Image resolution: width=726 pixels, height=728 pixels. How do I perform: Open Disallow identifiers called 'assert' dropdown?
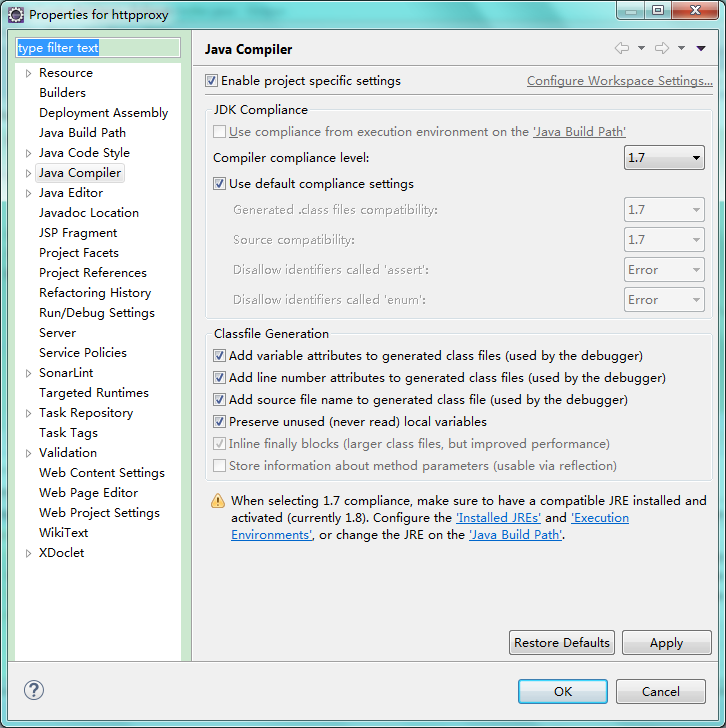[x=664, y=270]
